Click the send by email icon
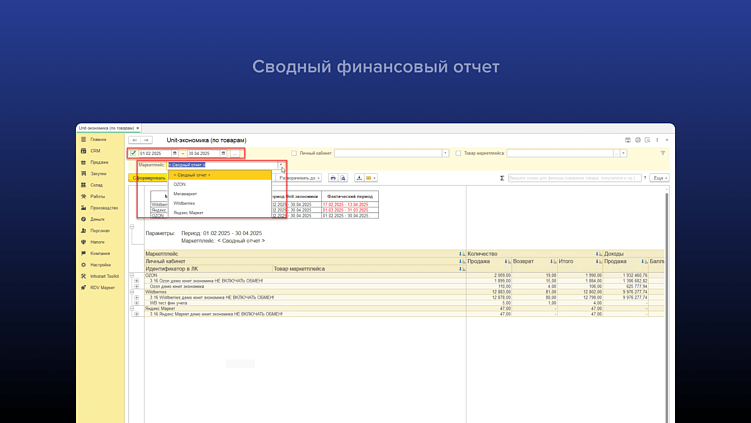This screenshot has height=423, width=751. (370, 178)
